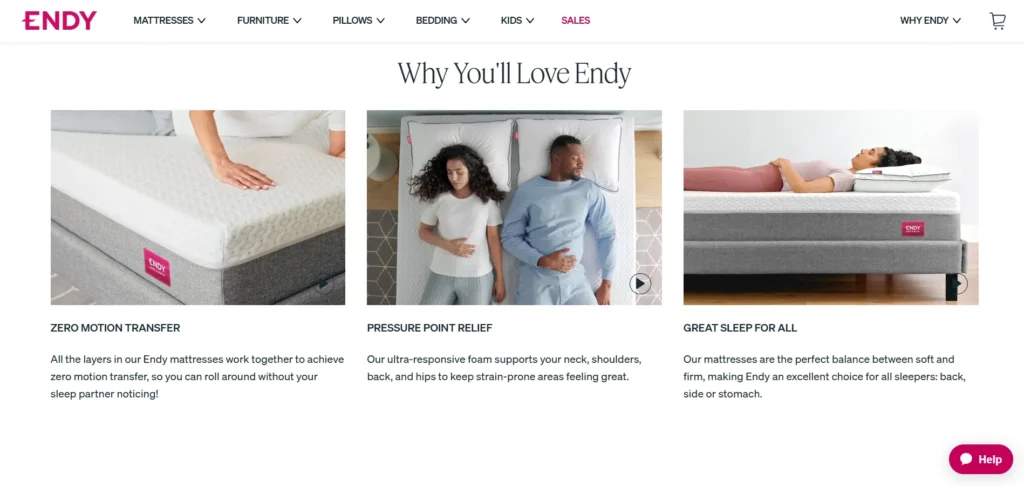The image size is (1024, 486).
Task: Open the Bedding menu
Action: tap(443, 20)
